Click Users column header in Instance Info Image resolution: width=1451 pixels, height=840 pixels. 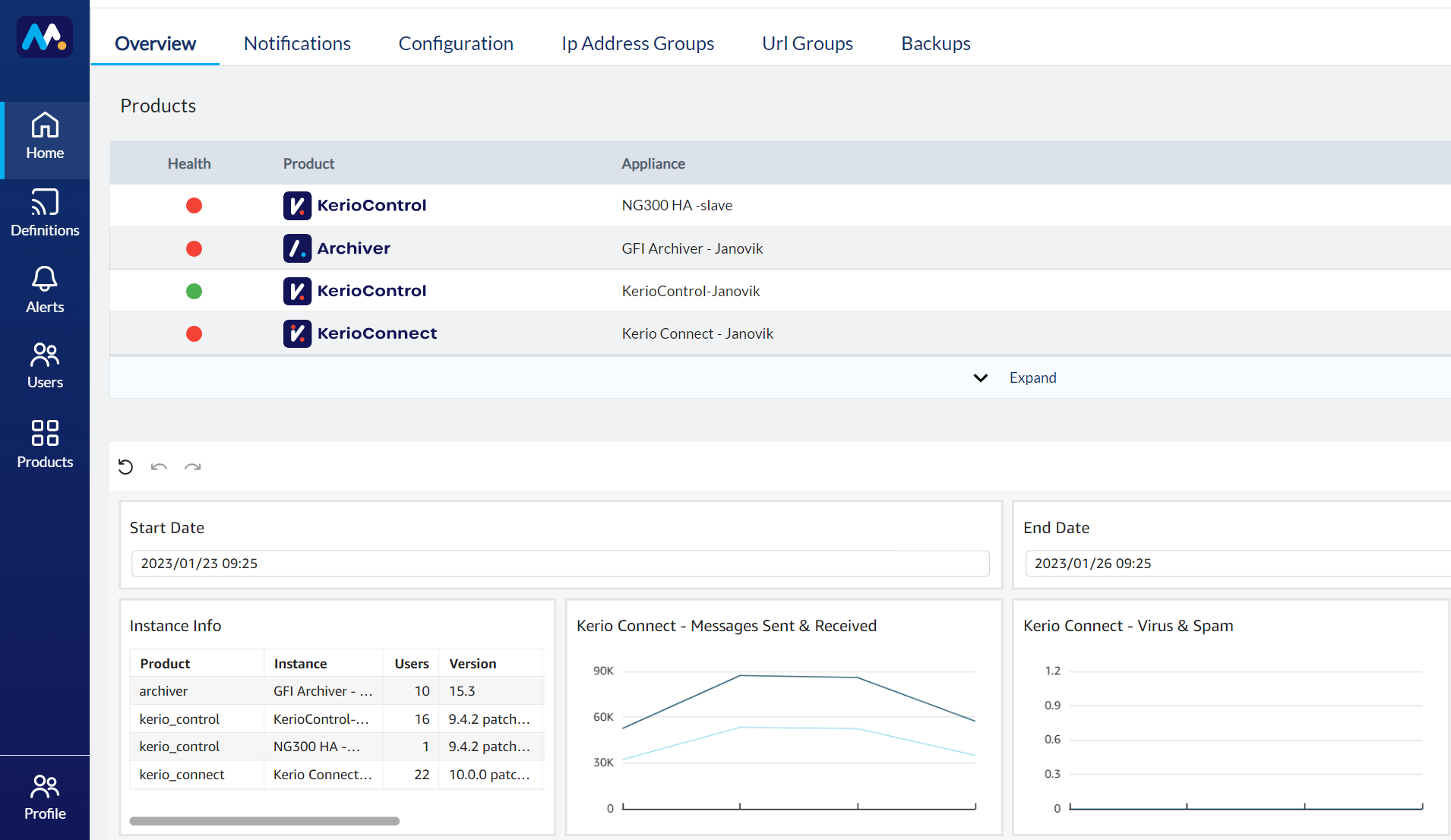[412, 664]
